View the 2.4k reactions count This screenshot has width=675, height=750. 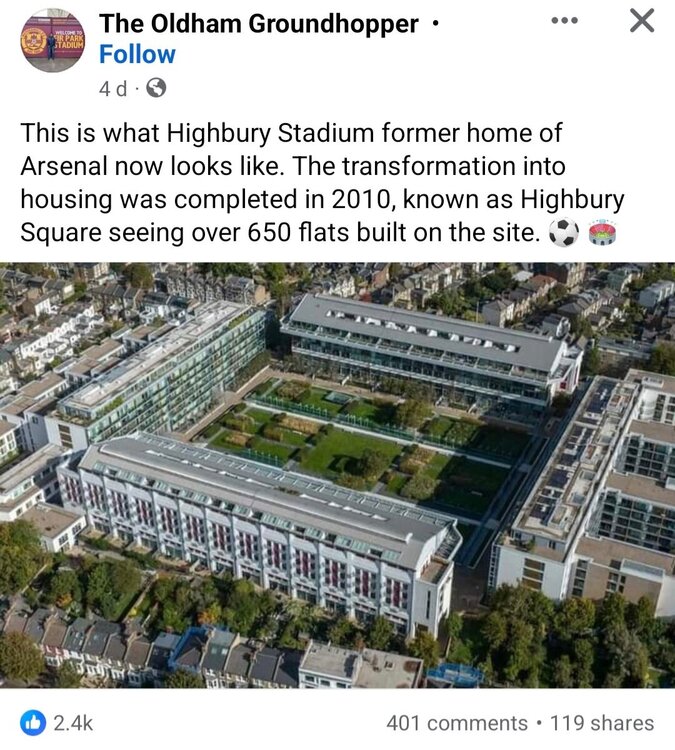coord(71,722)
